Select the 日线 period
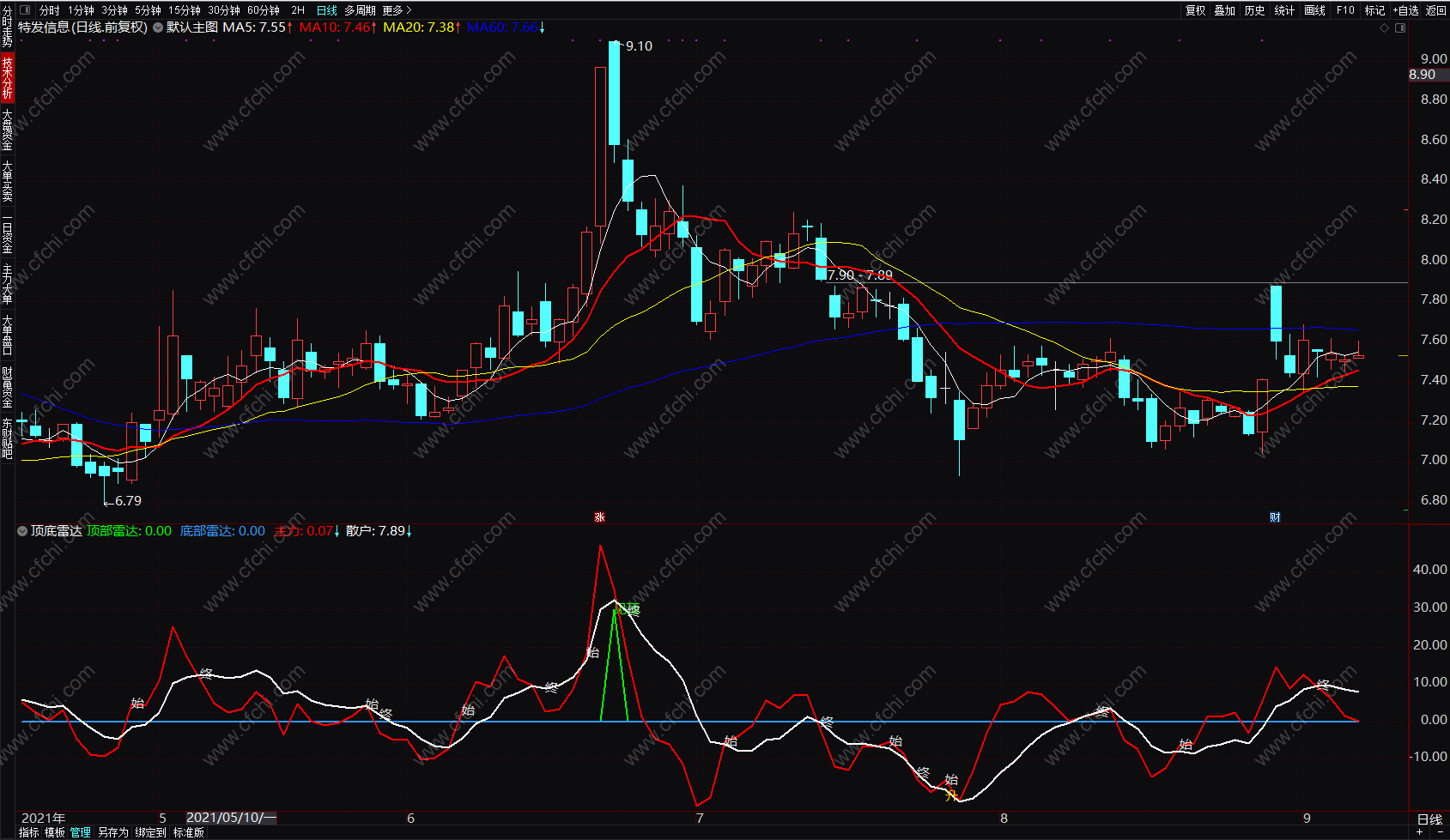Image resolution: width=1450 pixels, height=840 pixels. point(327,10)
